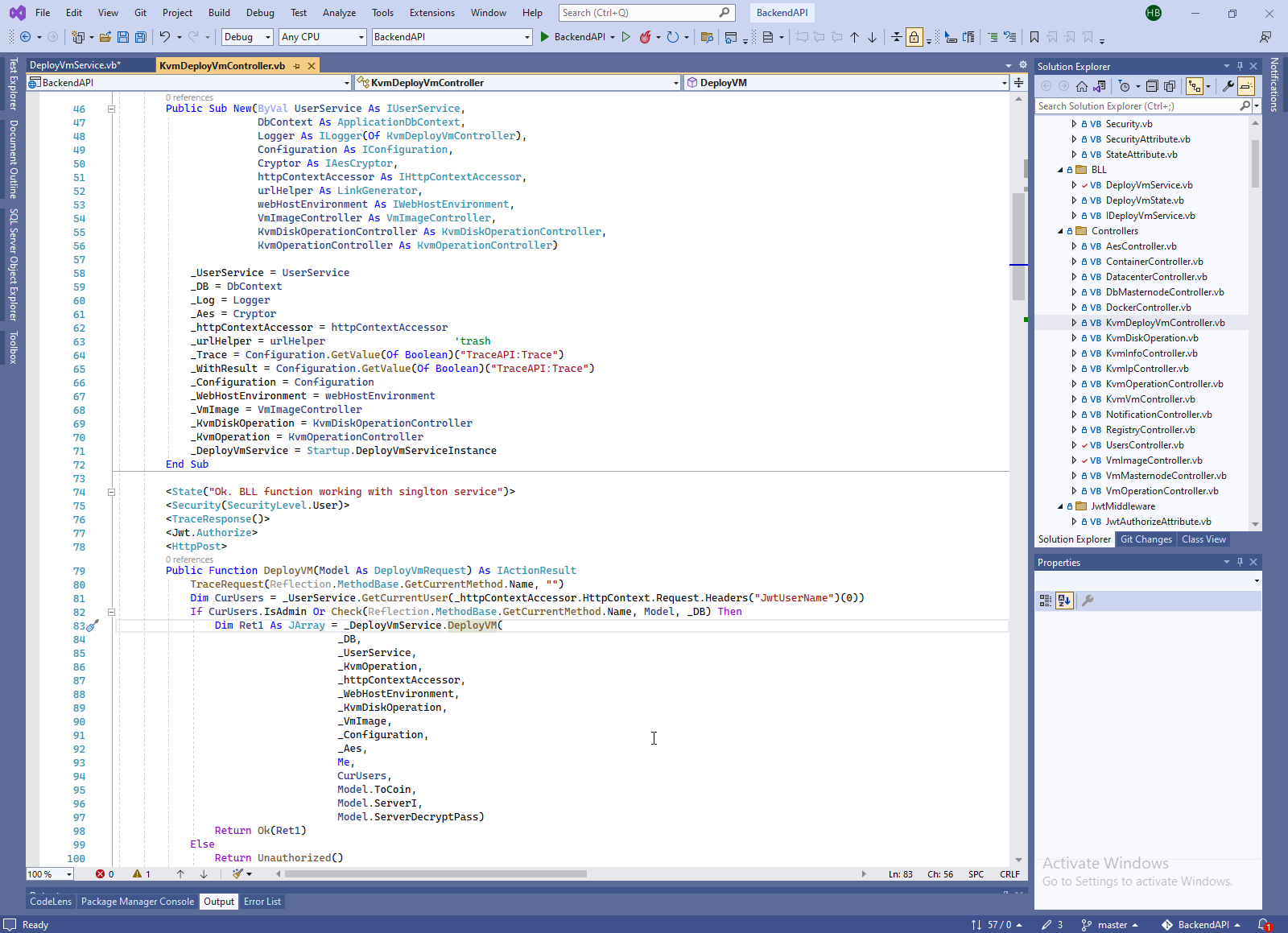This screenshot has height=933, width=1288.
Task: Toggle Preview Selected Items in Solution Explorer
Action: (1246, 86)
